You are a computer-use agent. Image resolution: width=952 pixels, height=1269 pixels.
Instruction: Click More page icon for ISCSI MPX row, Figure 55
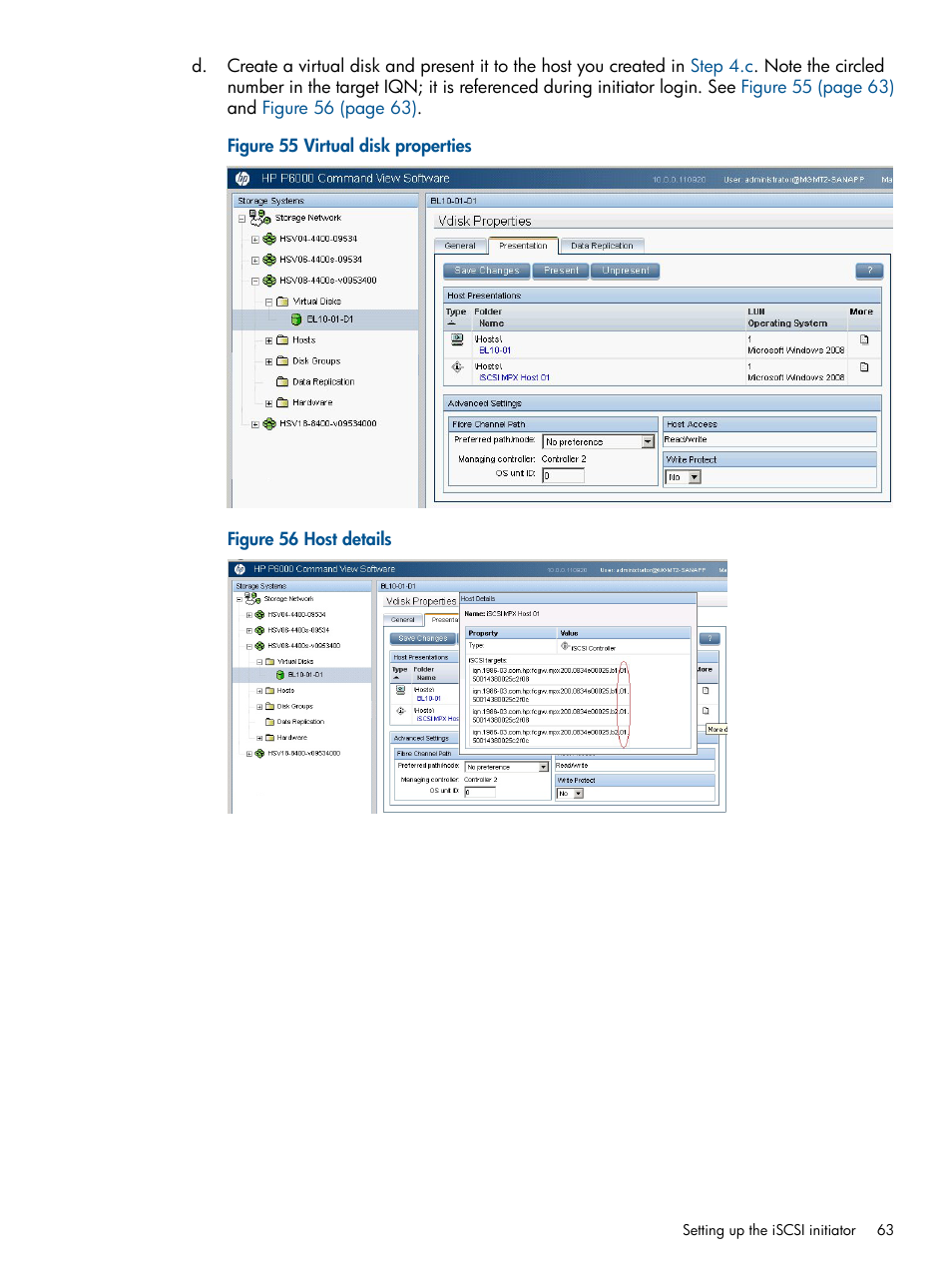(864, 367)
